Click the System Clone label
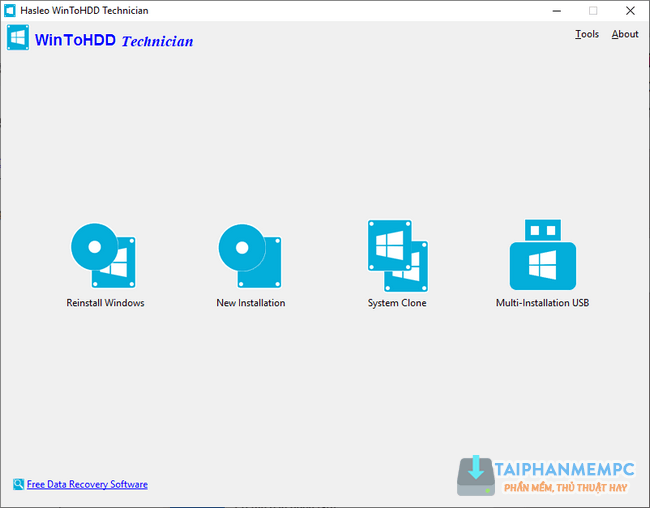The height and width of the screenshot is (508, 650). tap(397, 303)
